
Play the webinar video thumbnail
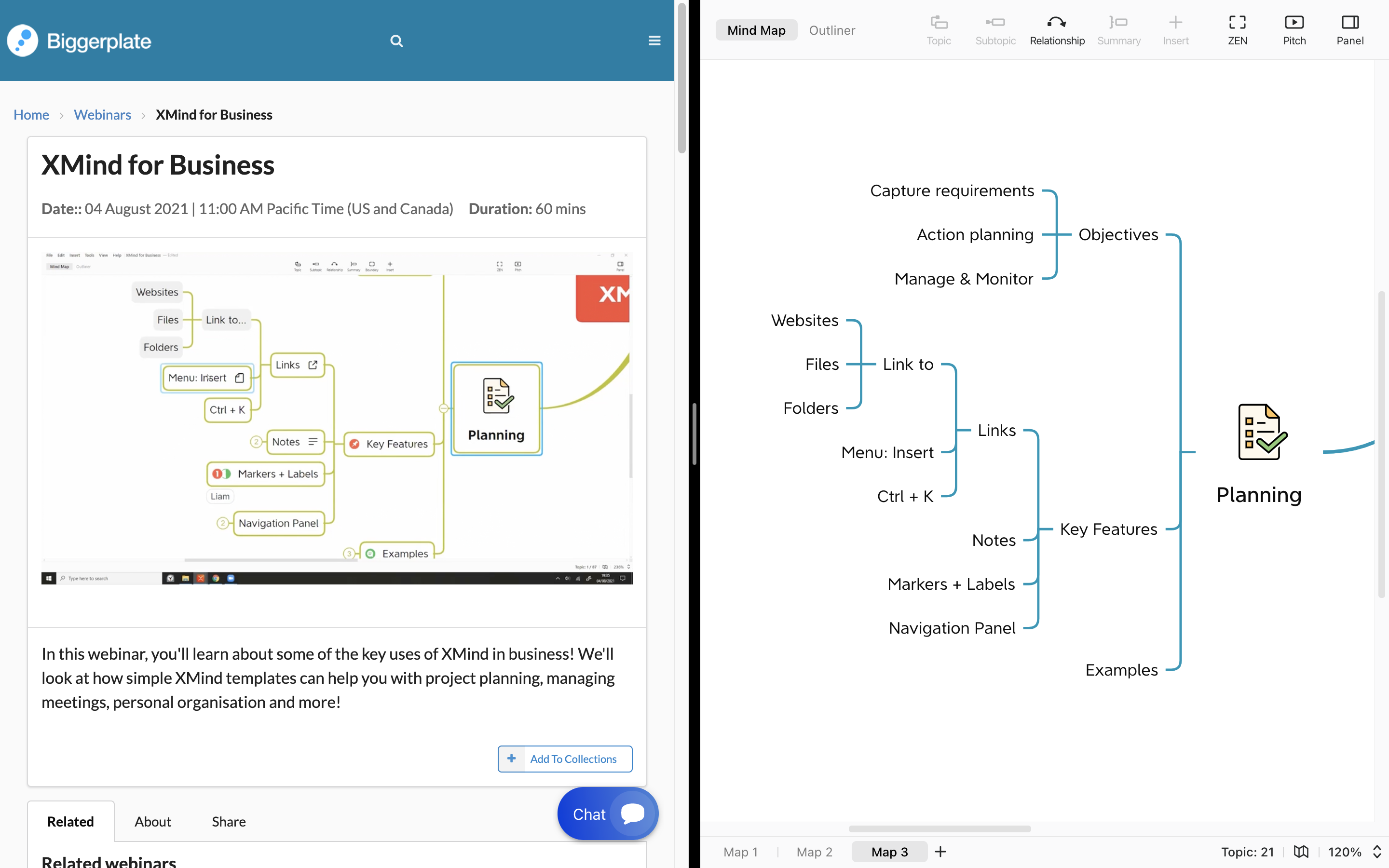337,417
